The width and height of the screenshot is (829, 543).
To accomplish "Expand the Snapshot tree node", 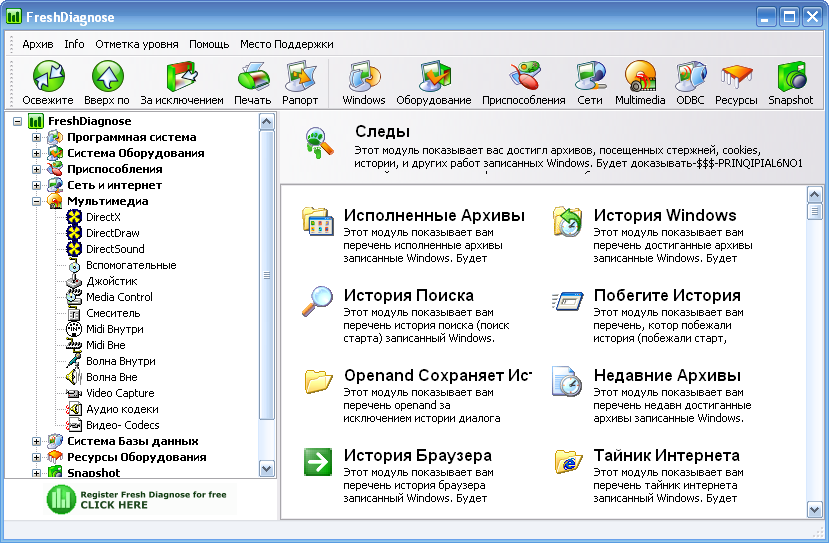I will (x=36, y=473).
